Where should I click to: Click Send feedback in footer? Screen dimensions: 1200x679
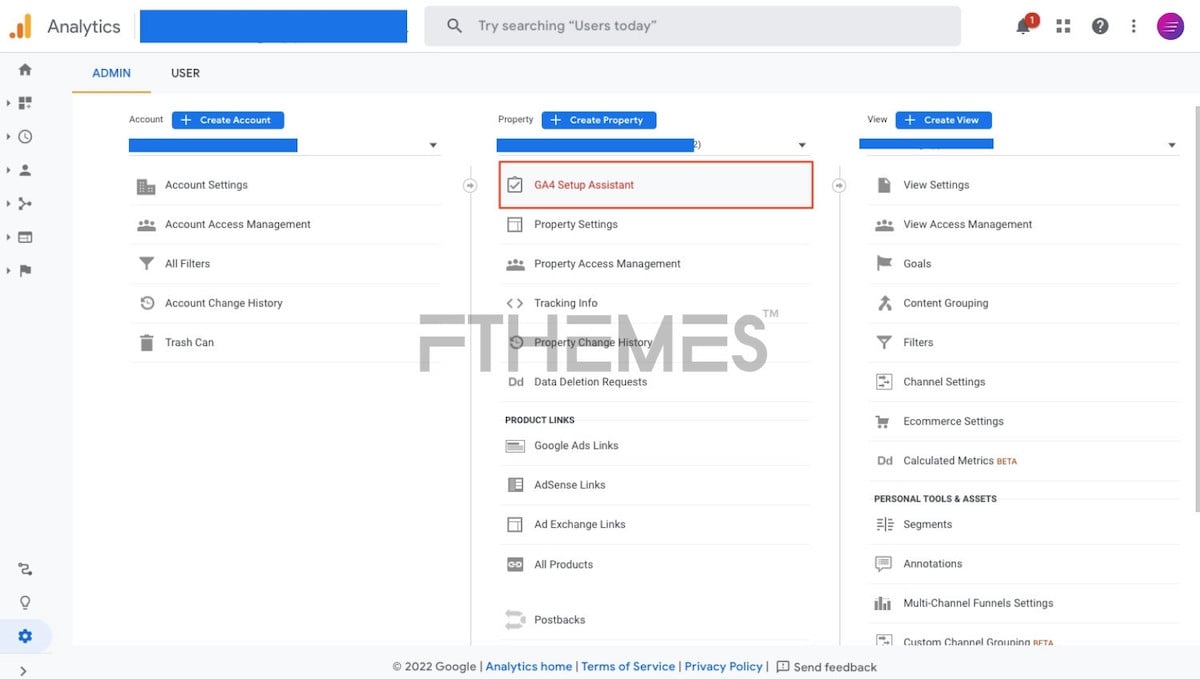pyautogui.click(x=827, y=667)
